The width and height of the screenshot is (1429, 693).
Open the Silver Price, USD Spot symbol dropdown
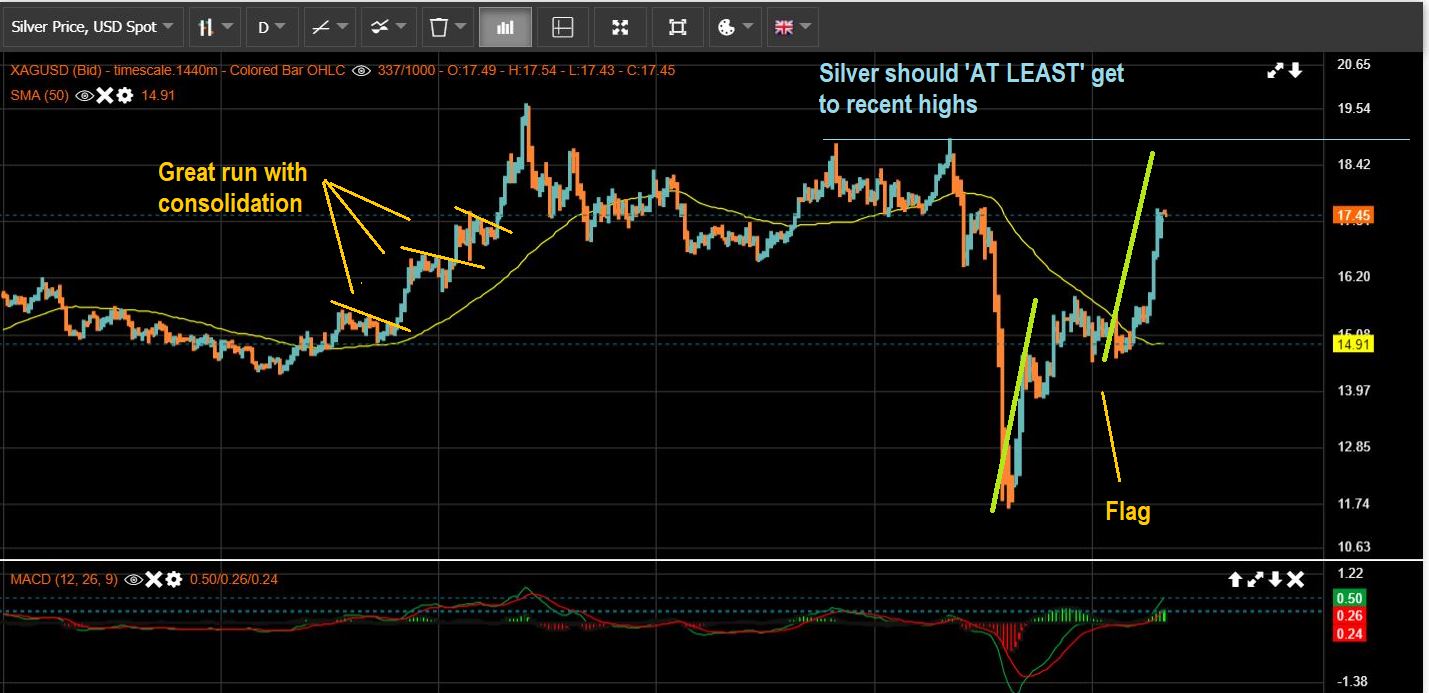[92, 27]
